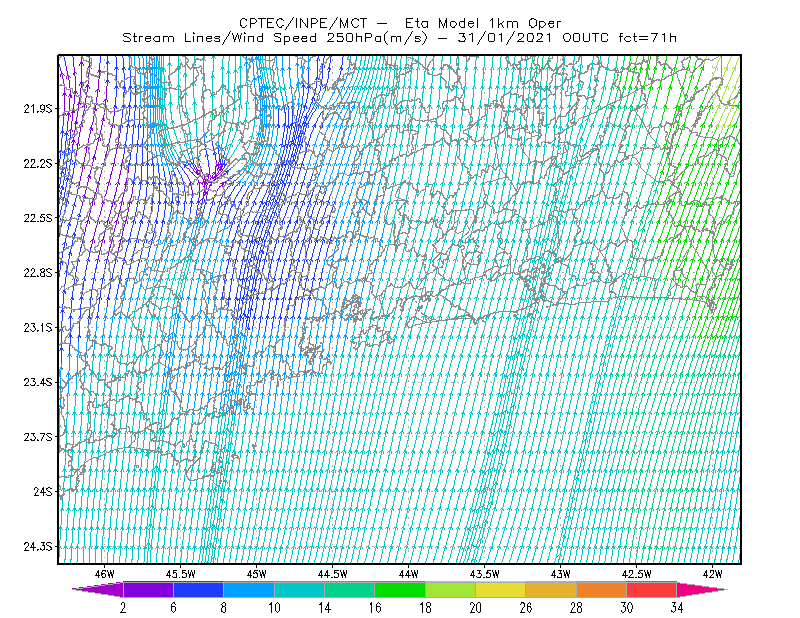The height and width of the screenshot is (618, 800).
Task: Click the subtitle 'Stream Lines/Wind Speed 250hPa(m/s)'
Action: pyautogui.click(x=274, y=38)
